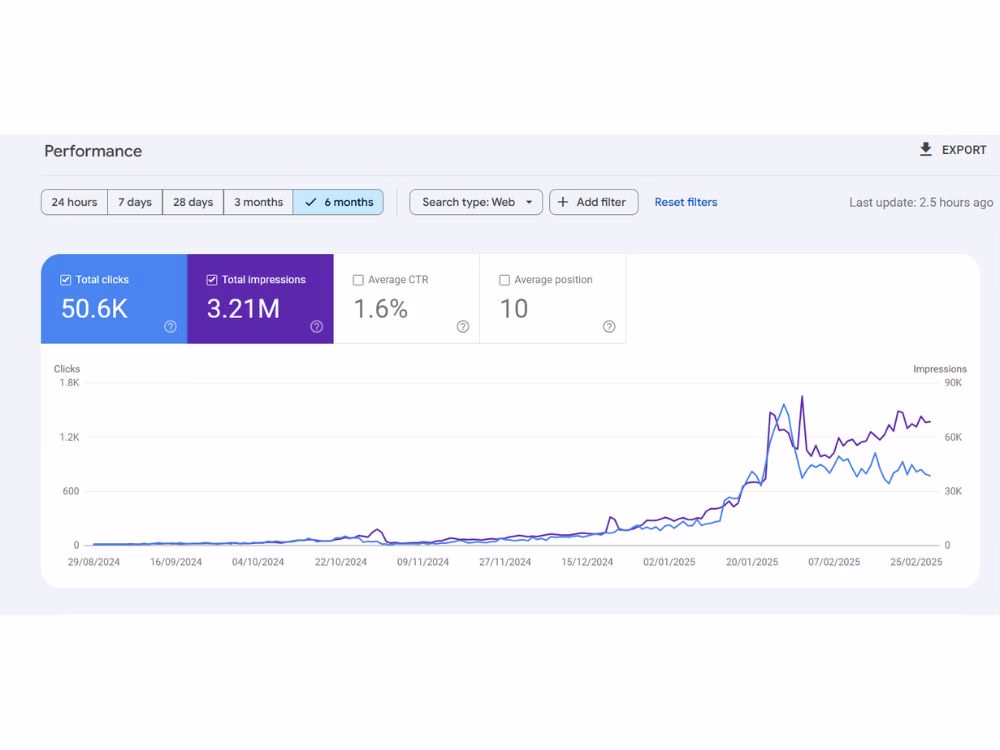1000x750 pixels.
Task: Click the Export download icon
Action: point(926,150)
